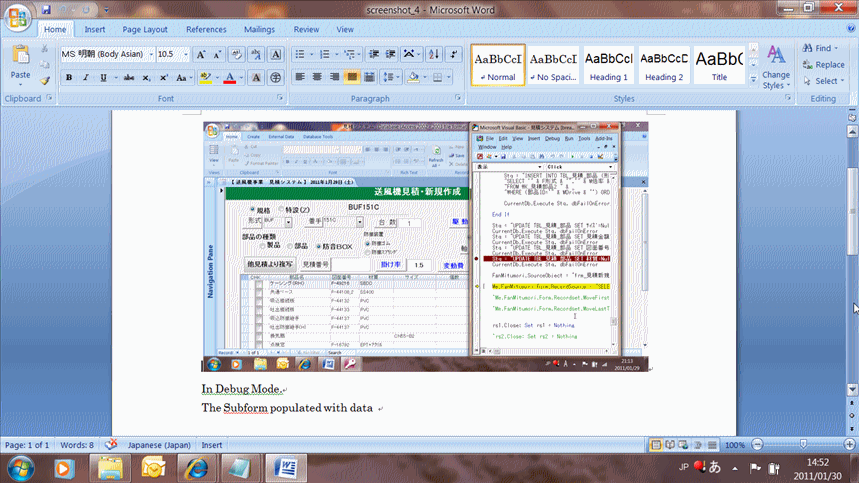Align text to the right
The height and width of the screenshot is (483, 859).
point(335,77)
